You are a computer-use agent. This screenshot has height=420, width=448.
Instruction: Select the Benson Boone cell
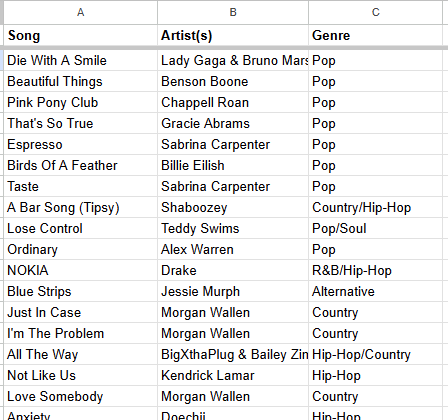click(x=233, y=81)
